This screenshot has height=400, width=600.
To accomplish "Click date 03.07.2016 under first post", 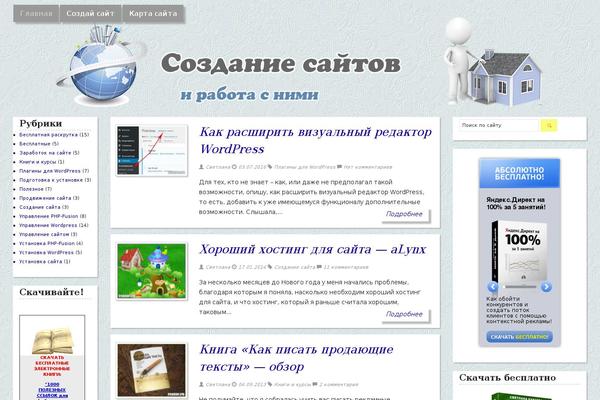I will [x=252, y=167].
